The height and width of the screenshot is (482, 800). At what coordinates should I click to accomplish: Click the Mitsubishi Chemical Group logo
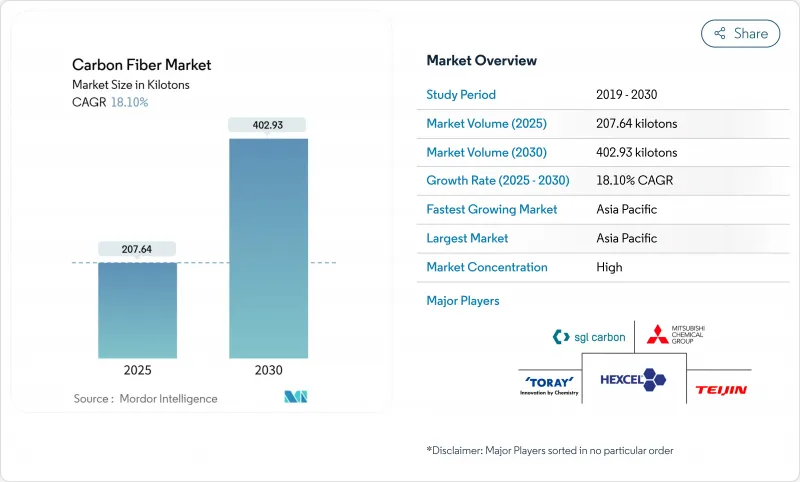(x=688, y=335)
